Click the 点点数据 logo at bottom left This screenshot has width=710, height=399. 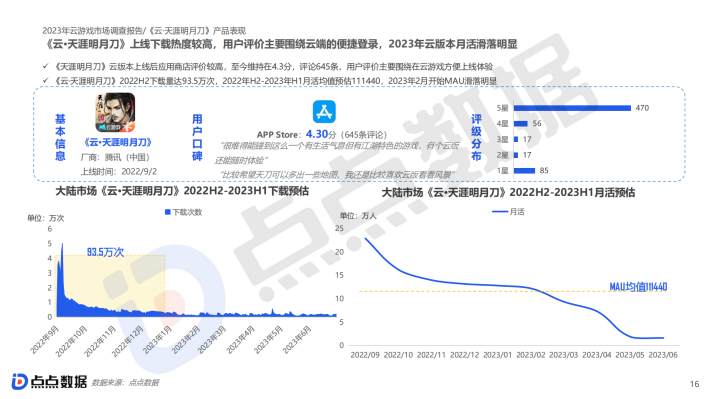pos(49,381)
